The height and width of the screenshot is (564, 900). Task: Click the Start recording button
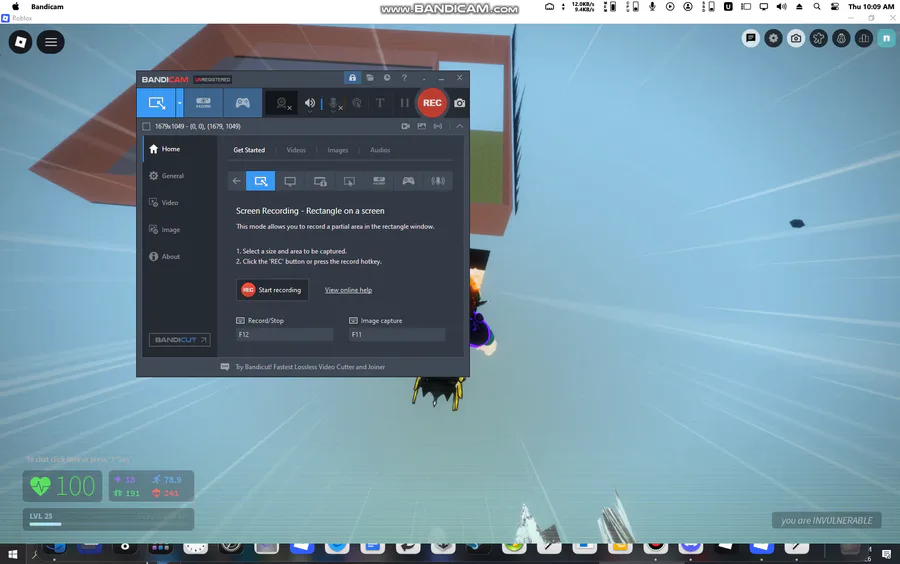272,290
